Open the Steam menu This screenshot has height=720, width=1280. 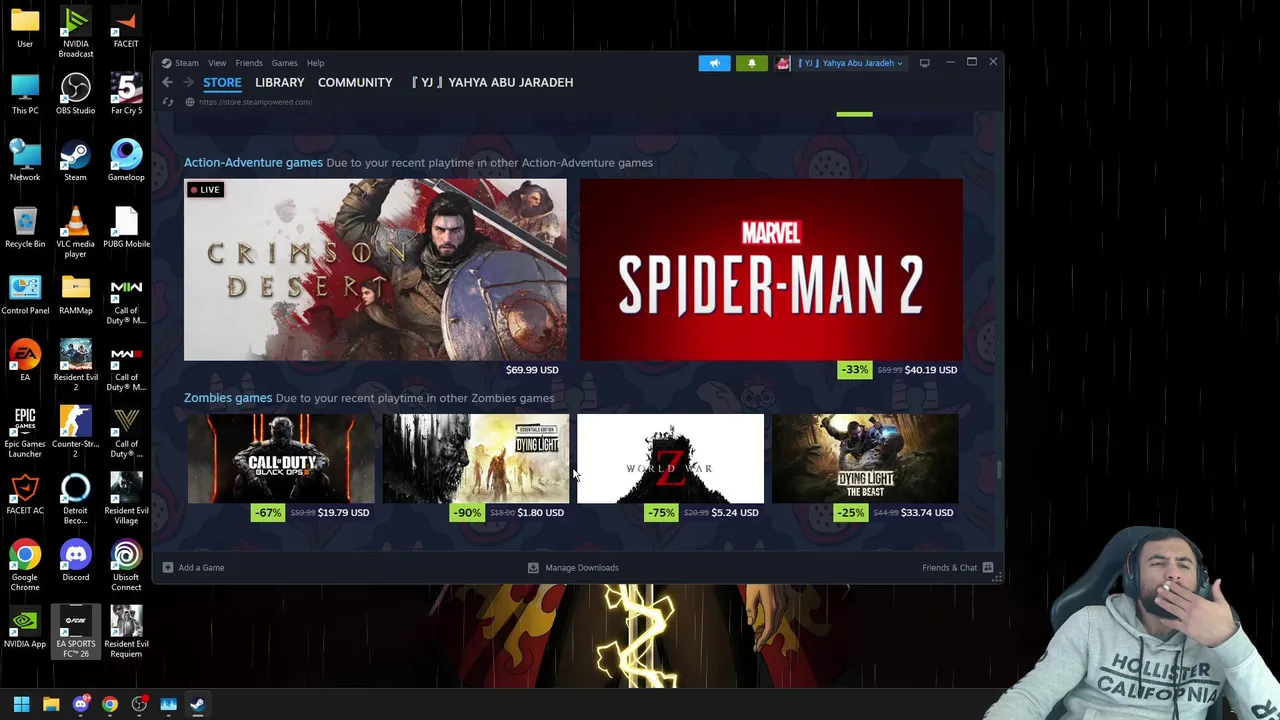click(x=186, y=63)
